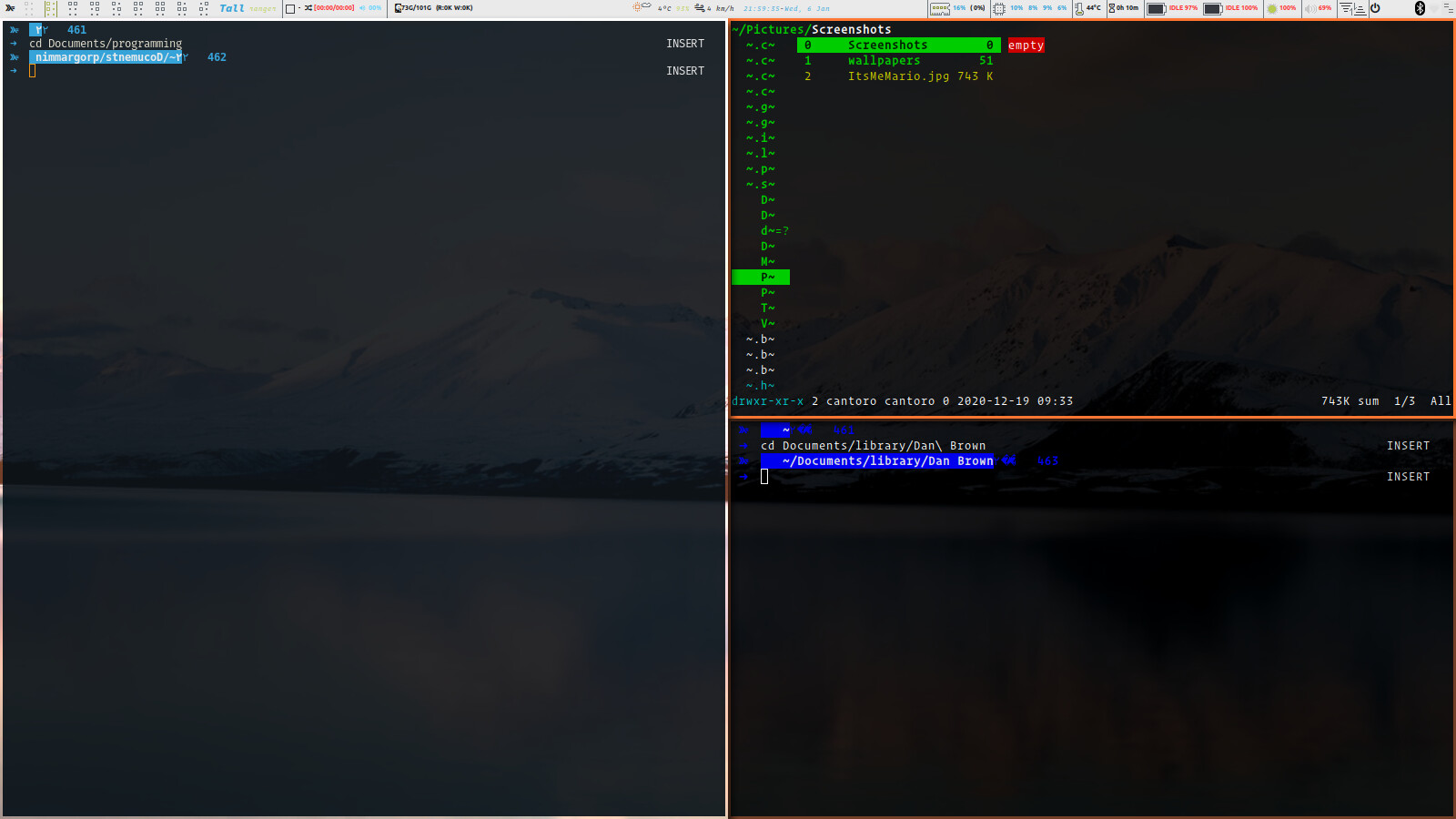Select the highlighted second workspace icon
This screenshot has height=819, width=1456.
51,8
